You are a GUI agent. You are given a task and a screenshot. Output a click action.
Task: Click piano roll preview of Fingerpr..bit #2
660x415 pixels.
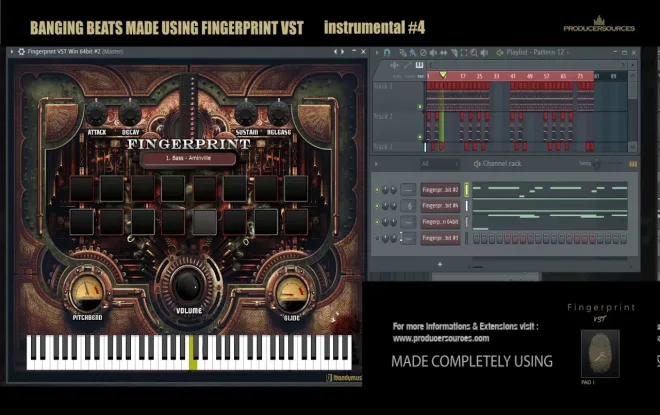[550, 190]
